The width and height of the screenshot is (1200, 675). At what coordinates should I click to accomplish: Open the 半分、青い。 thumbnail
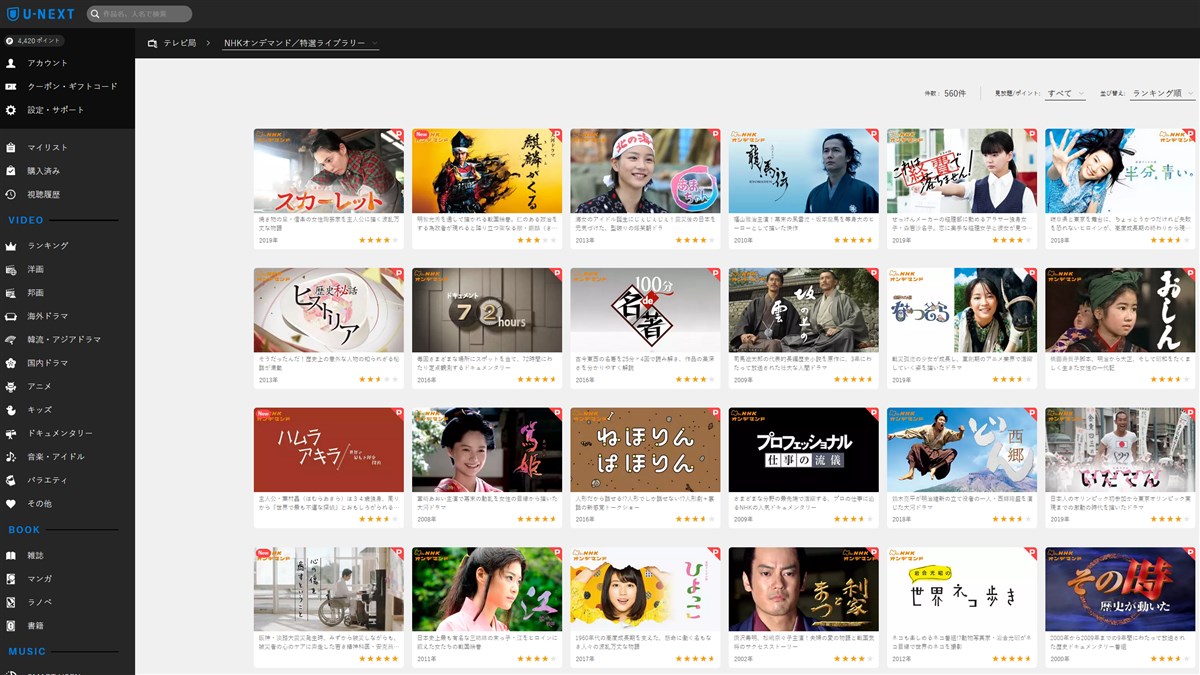[1120, 170]
